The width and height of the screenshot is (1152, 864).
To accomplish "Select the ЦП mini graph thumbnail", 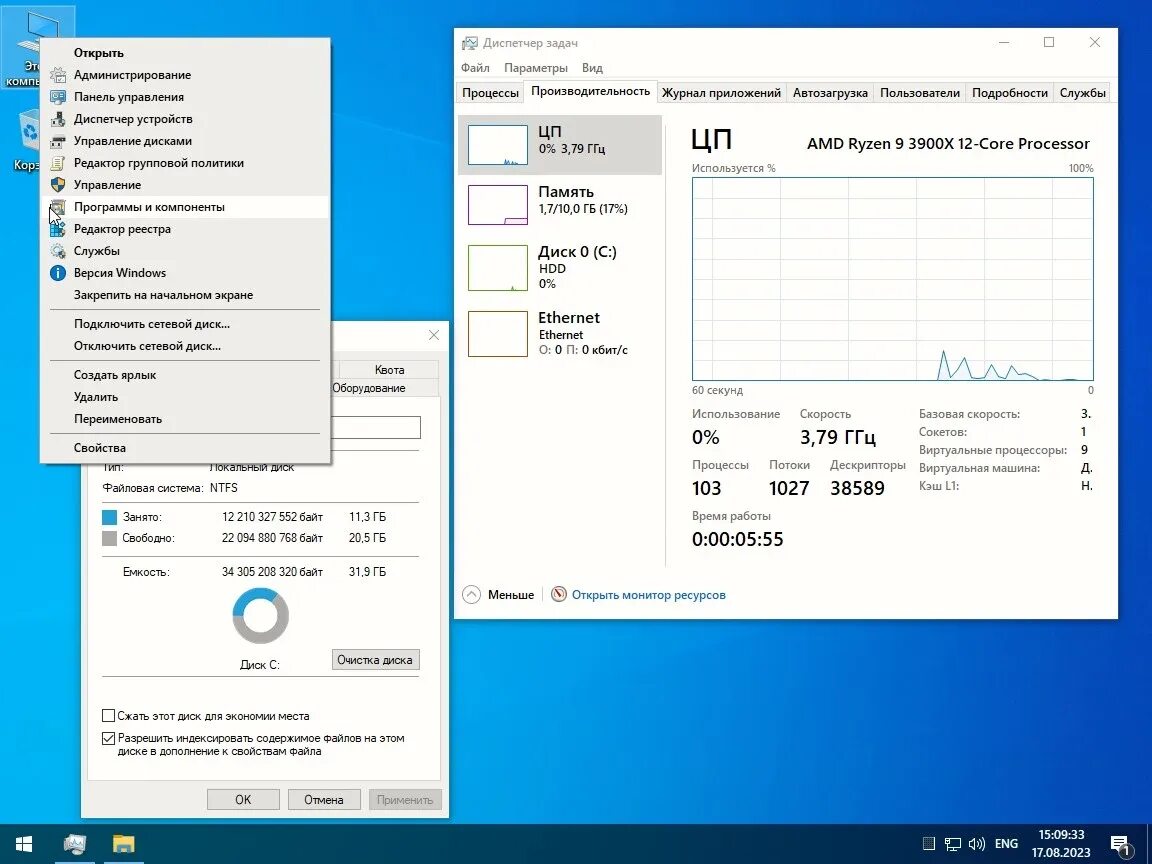I will click(497, 145).
